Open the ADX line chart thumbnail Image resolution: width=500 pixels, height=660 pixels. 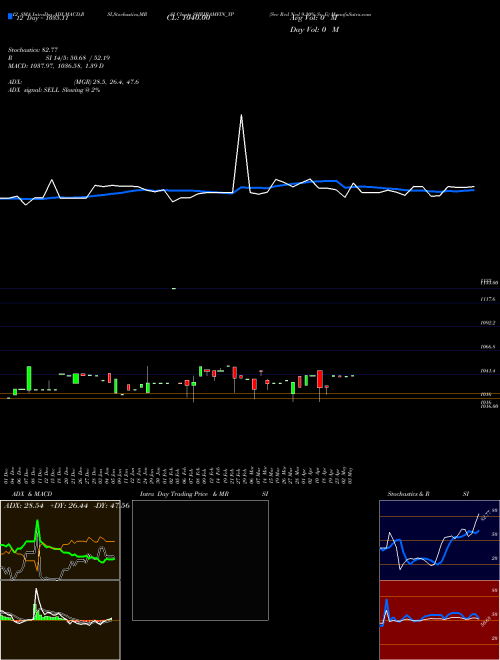pos(60,540)
